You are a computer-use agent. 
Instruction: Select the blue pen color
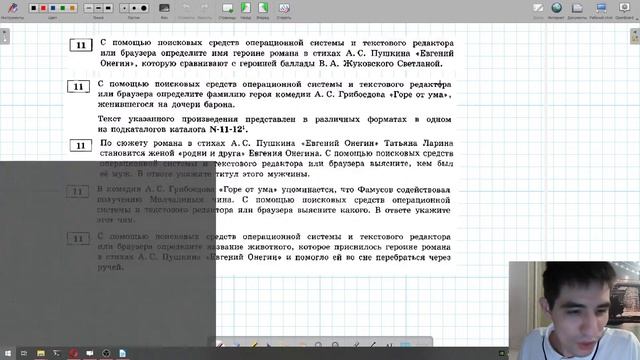click(53, 8)
